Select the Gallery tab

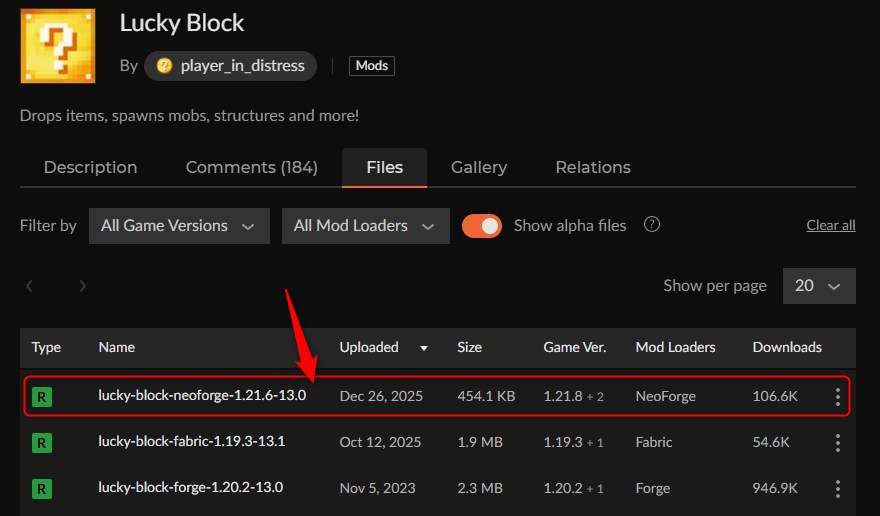pyautogui.click(x=478, y=167)
